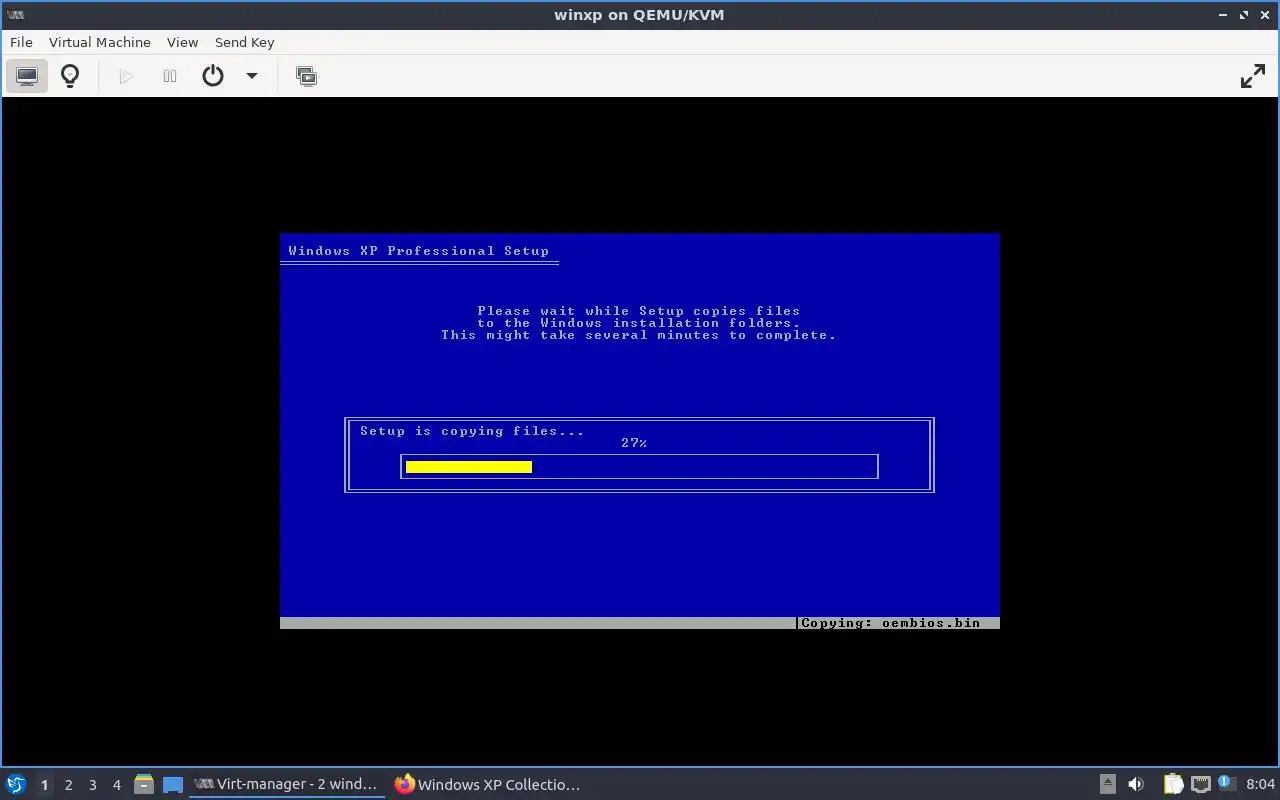Click the Run virtual machine play icon

pos(126,76)
